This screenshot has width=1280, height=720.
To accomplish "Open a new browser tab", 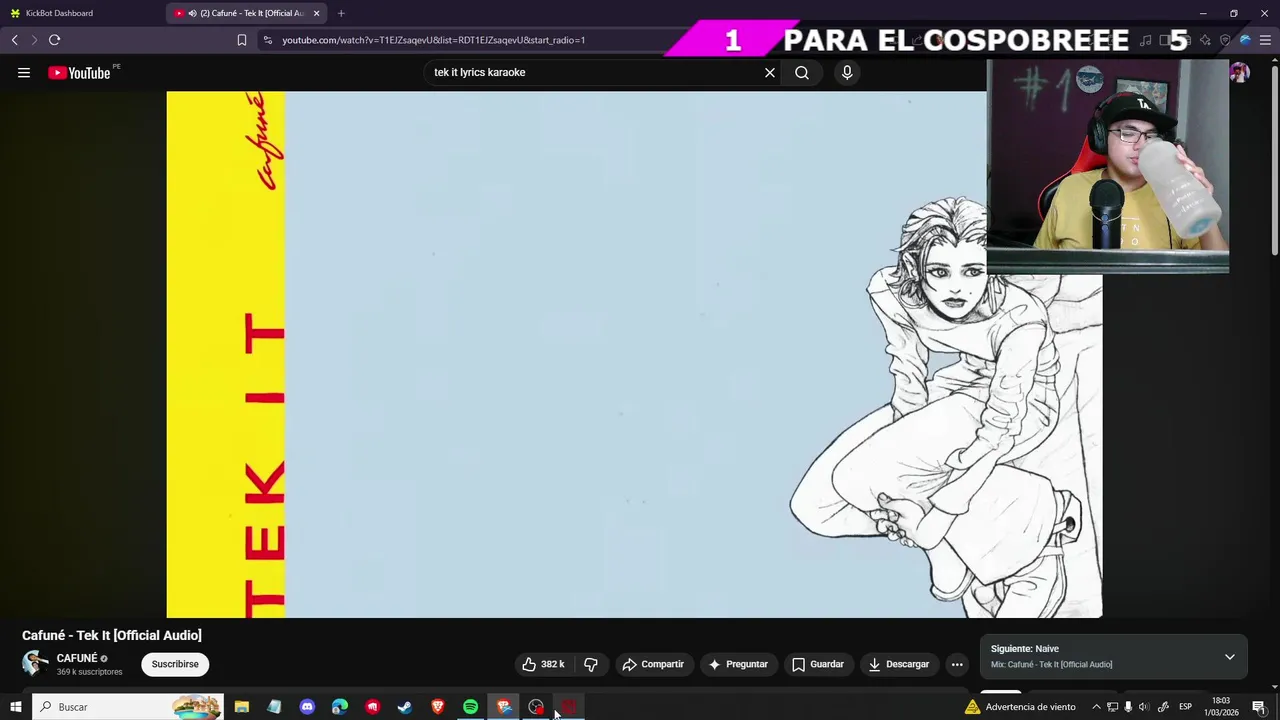I will [341, 13].
